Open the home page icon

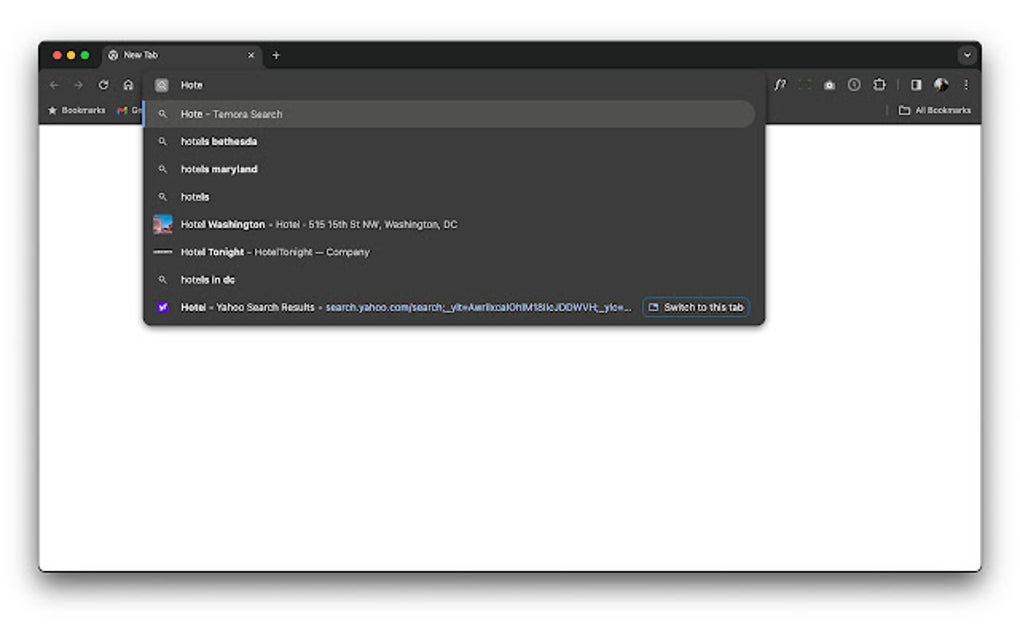pos(128,85)
